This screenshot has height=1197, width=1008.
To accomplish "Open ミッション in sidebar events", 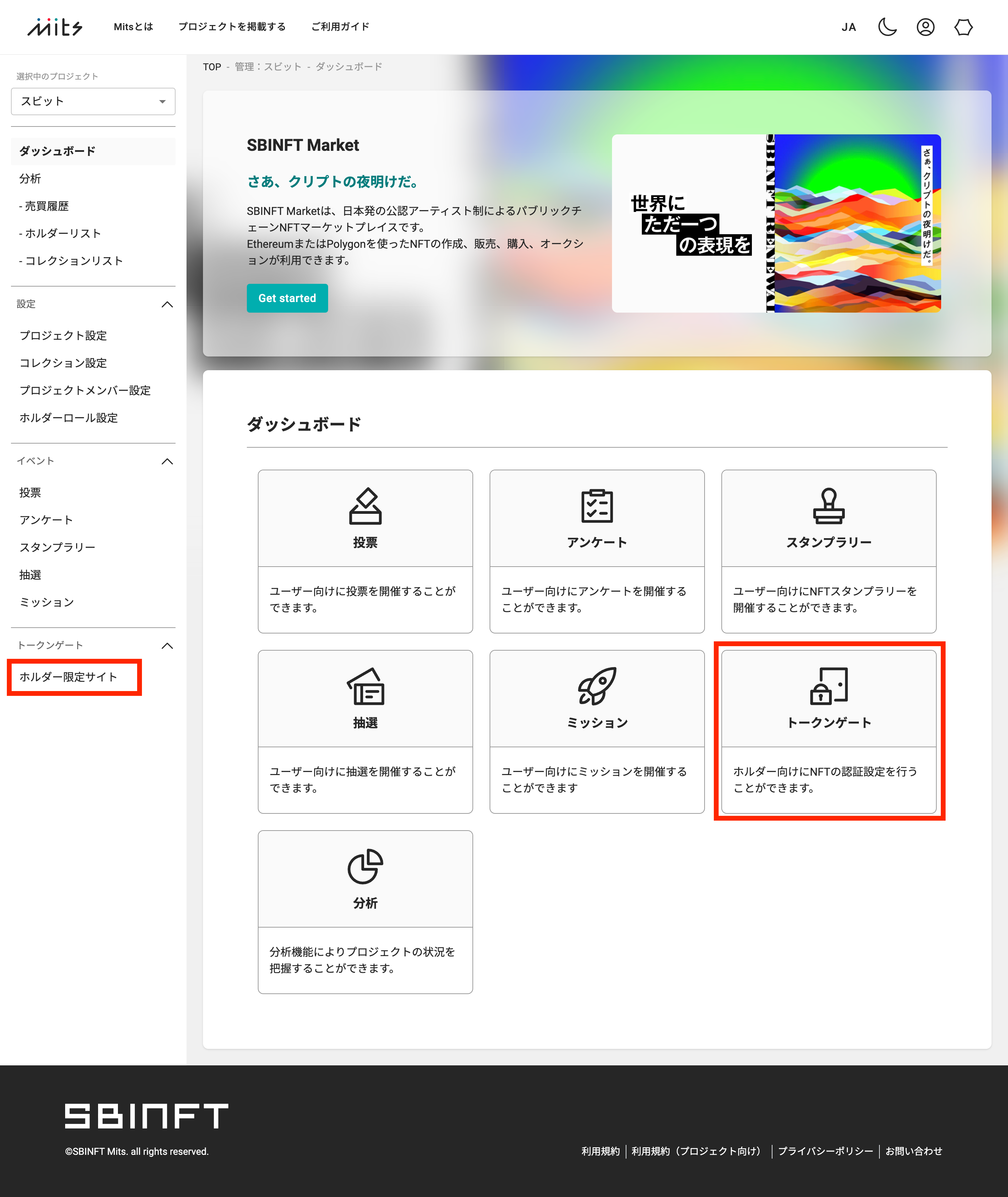I will click(x=47, y=603).
